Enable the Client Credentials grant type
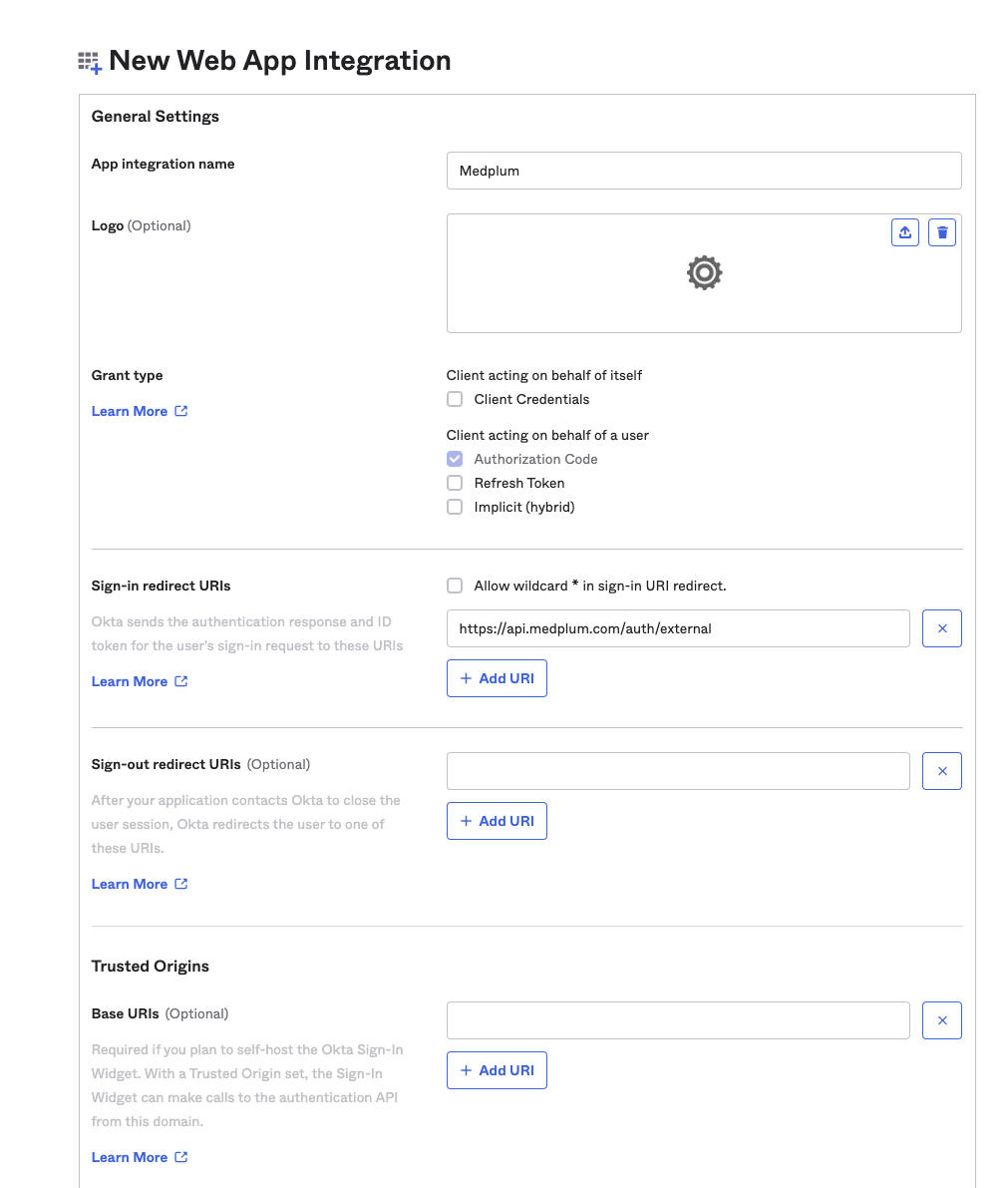Image resolution: width=1008 pixels, height=1188 pixels. pyautogui.click(x=455, y=399)
